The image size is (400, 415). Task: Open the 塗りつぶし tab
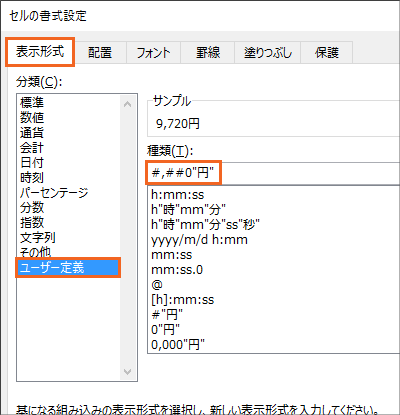pyautogui.click(x=268, y=52)
